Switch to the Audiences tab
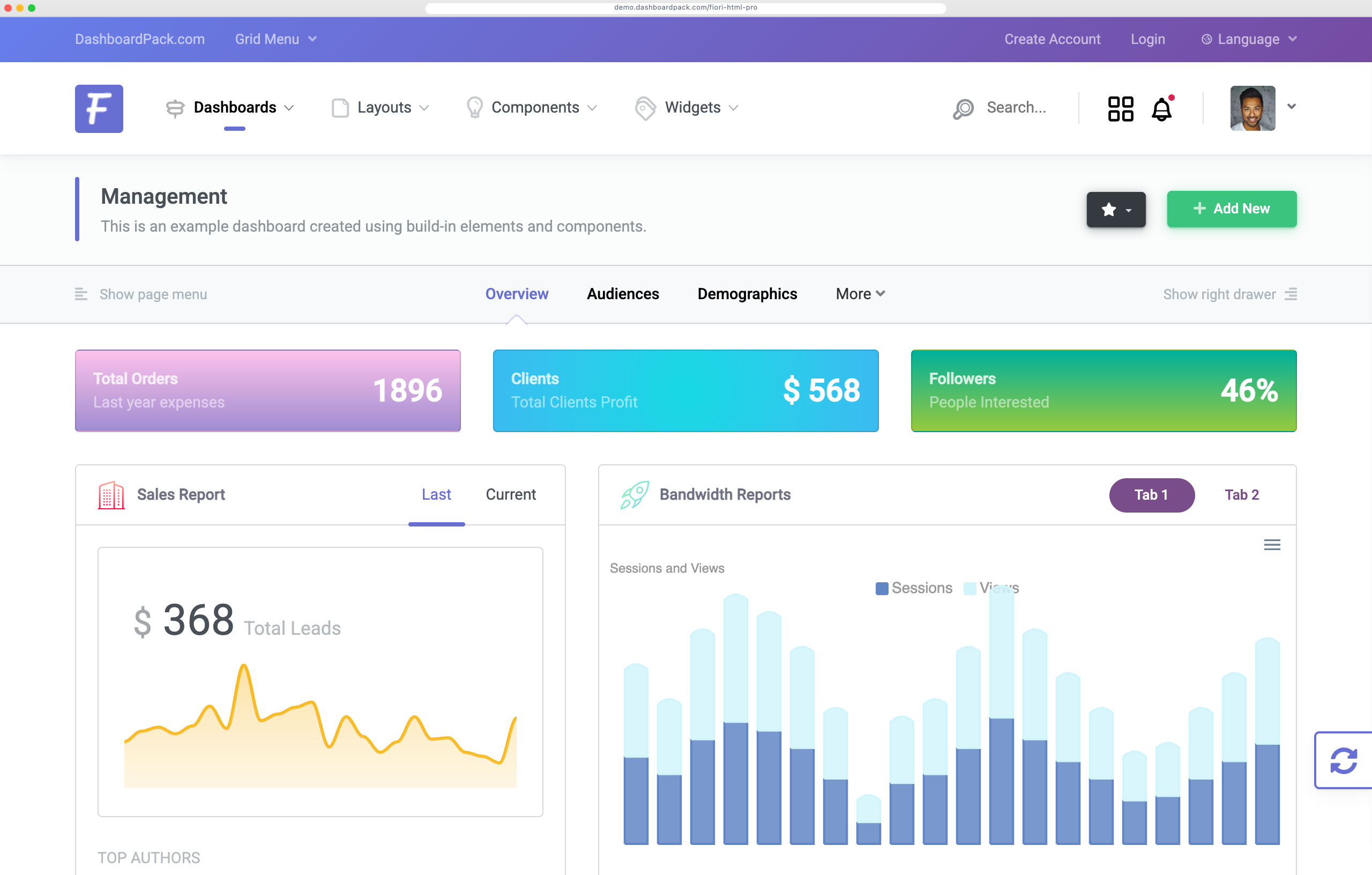Image resolution: width=1372 pixels, height=875 pixels. 623,294
